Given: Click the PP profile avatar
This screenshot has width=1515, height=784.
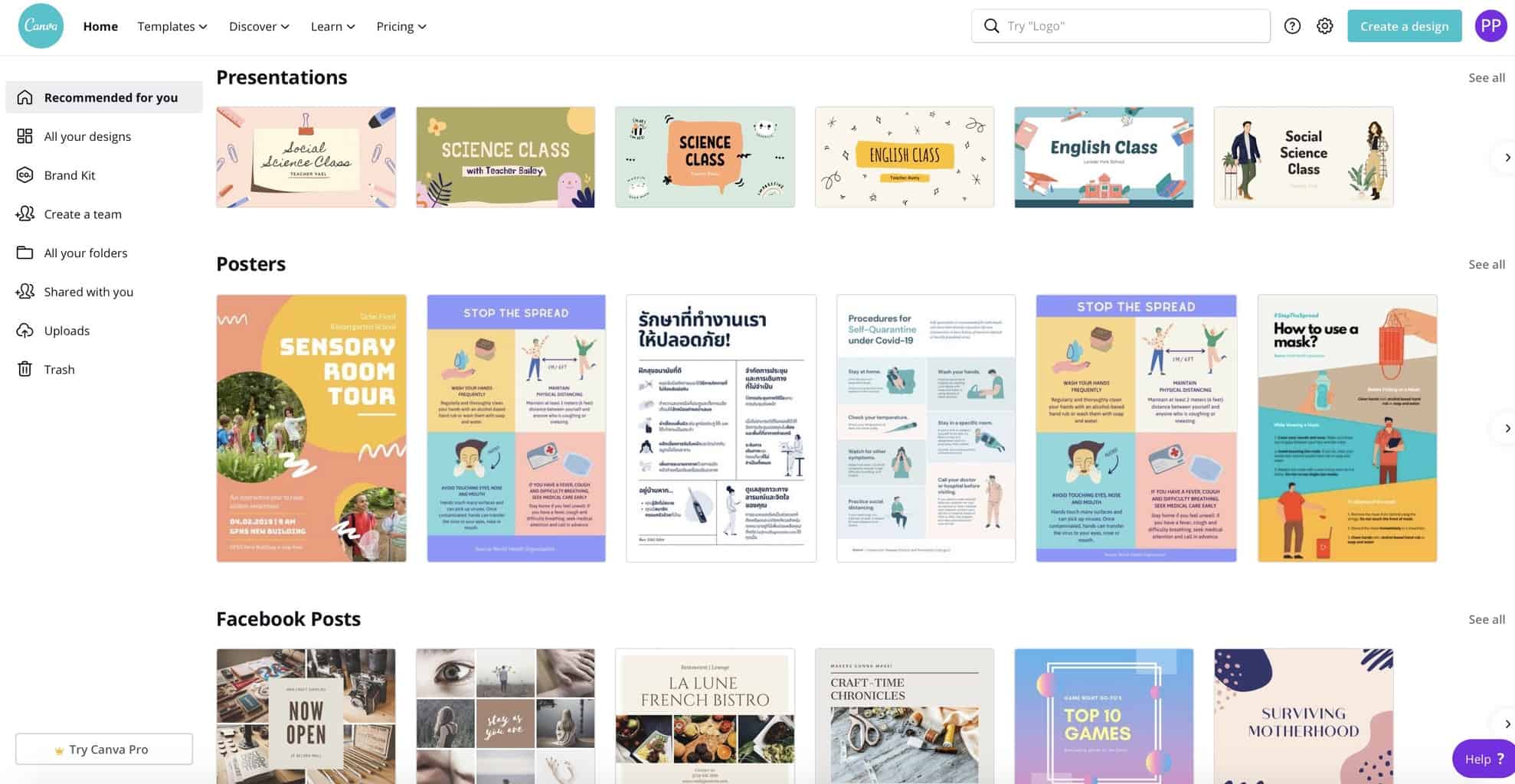Looking at the screenshot, I should click(1490, 26).
